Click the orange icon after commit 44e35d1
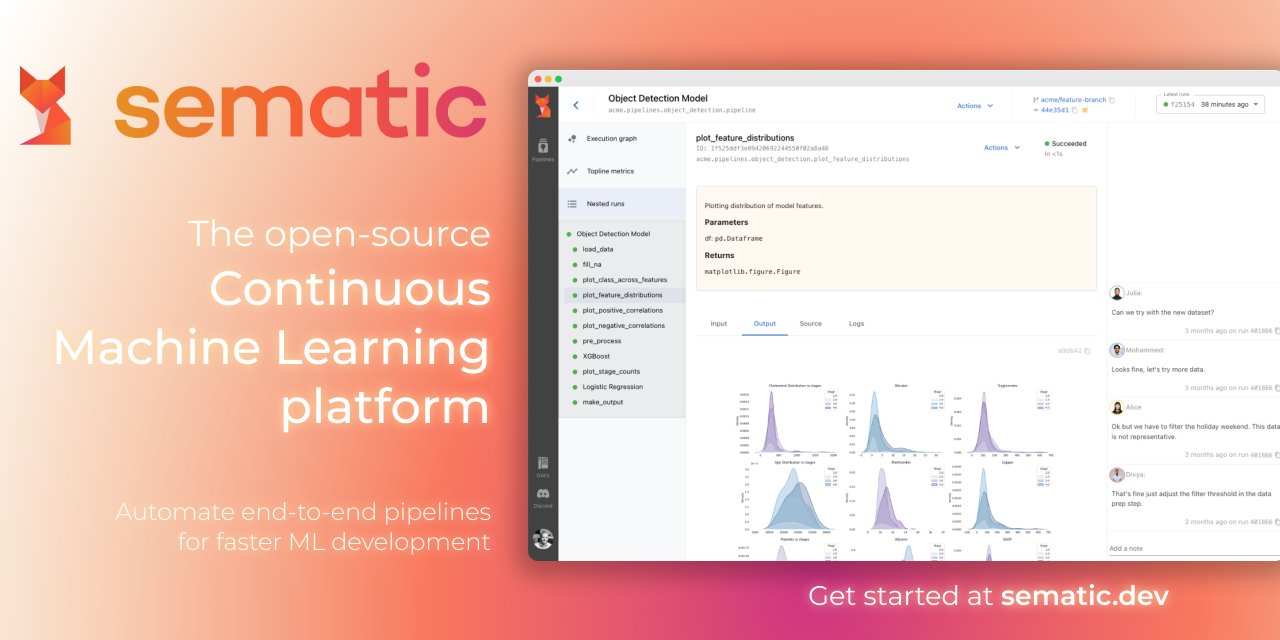 pyautogui.click(x=1085, y=110)
